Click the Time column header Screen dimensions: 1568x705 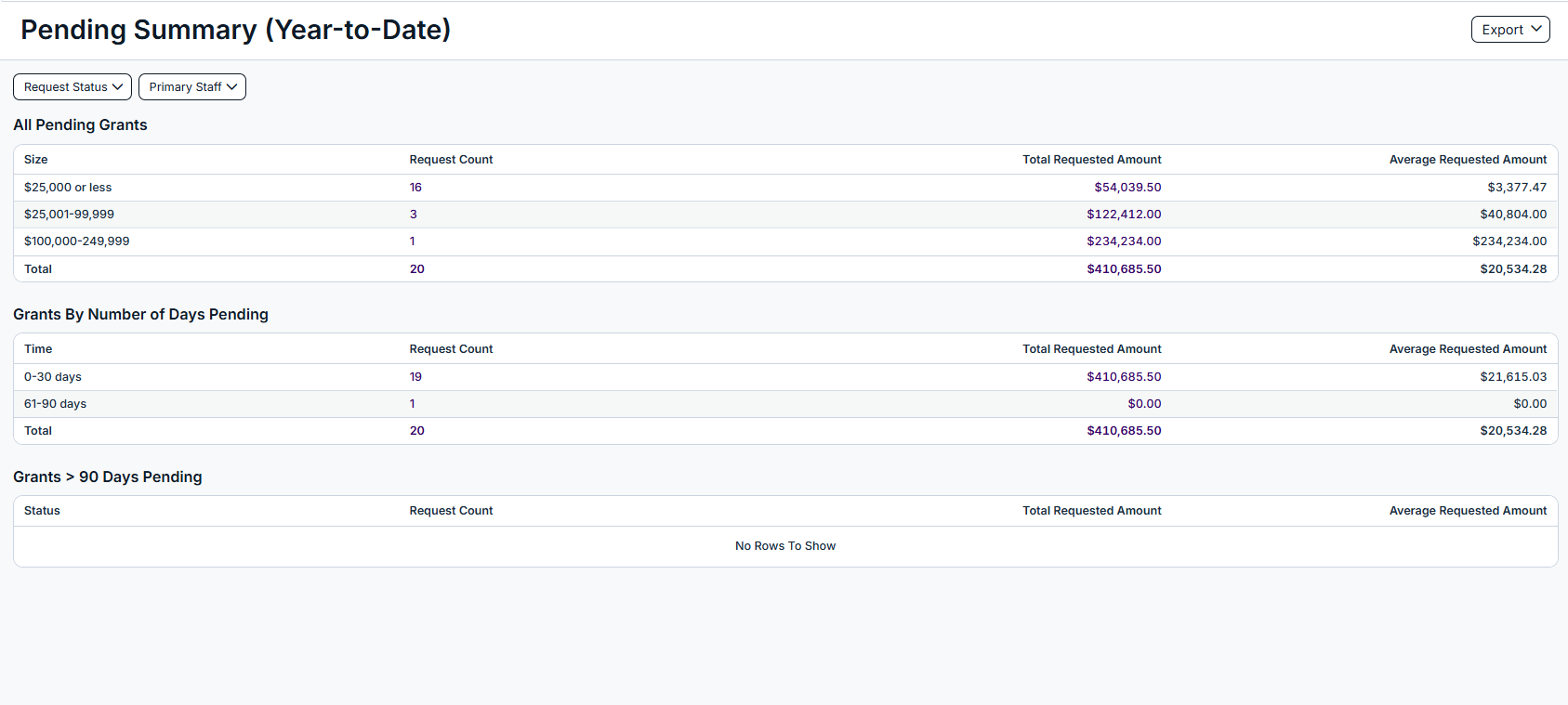pyautogui.click(x=38, y=349)
